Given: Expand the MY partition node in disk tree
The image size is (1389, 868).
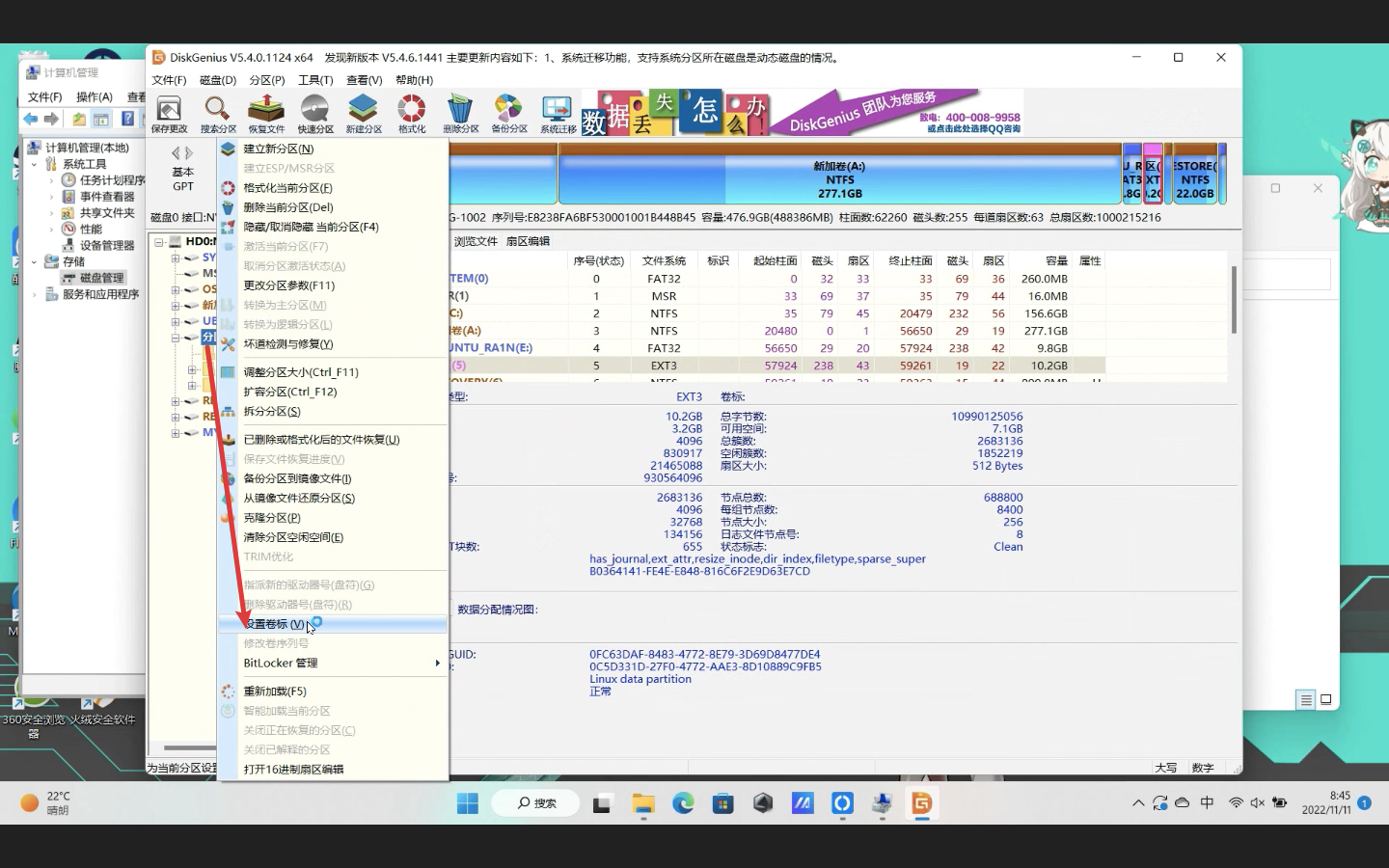Looking at the screenshot, I should [176, 433].
